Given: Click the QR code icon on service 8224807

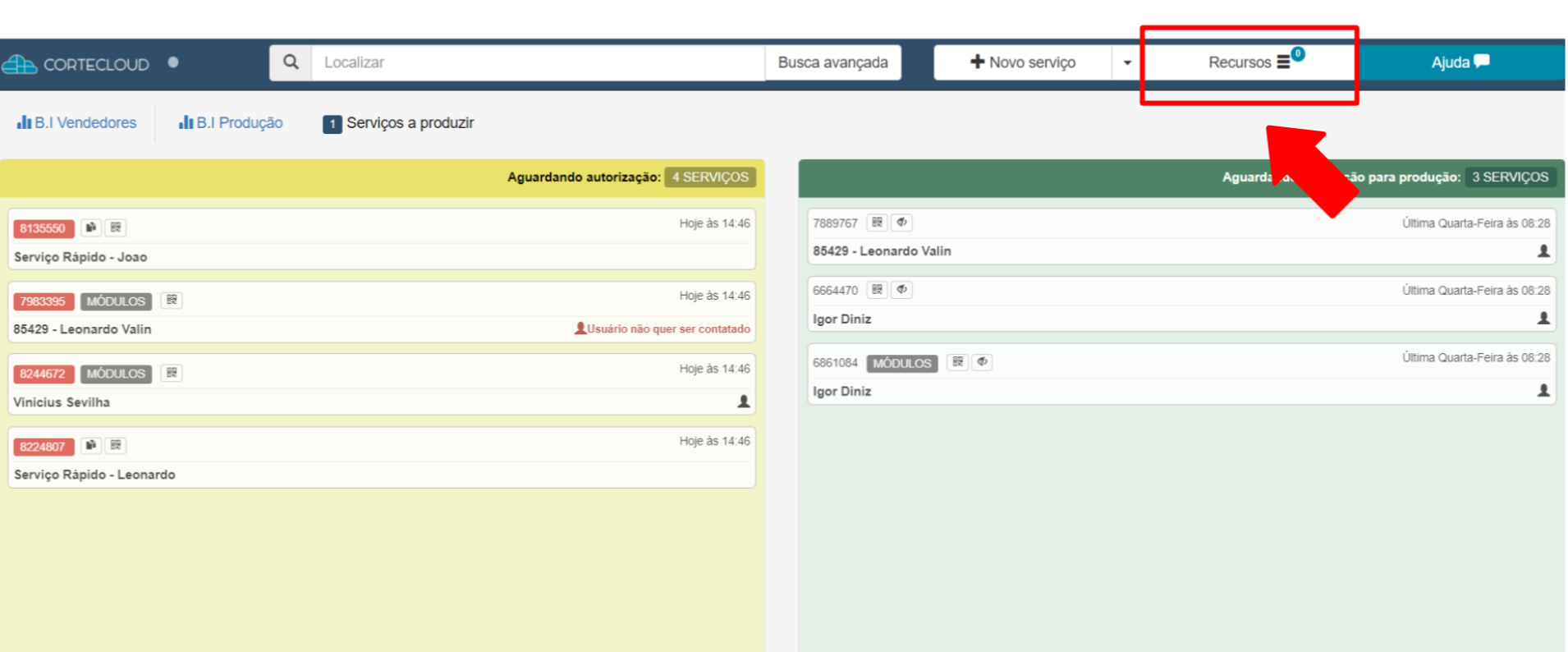Looking at the screenshot, I should click(x=116, y=445).
